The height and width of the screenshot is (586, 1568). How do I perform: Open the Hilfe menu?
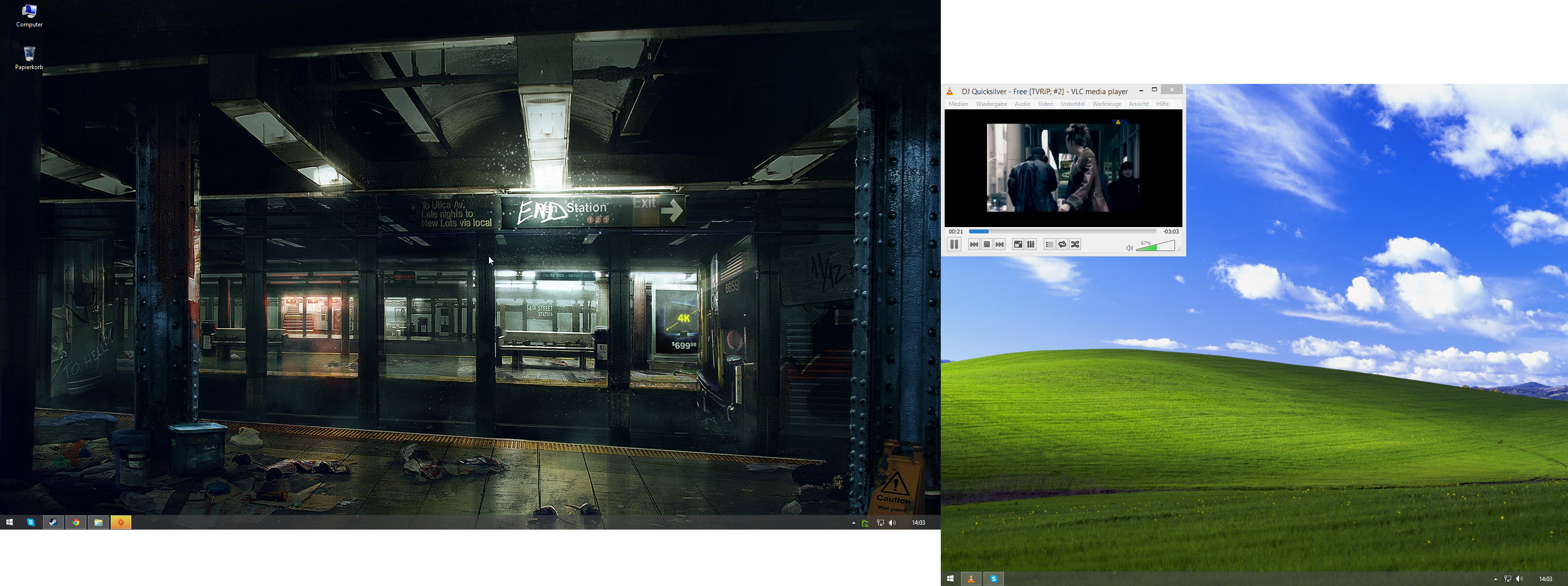click(1163, 104)
